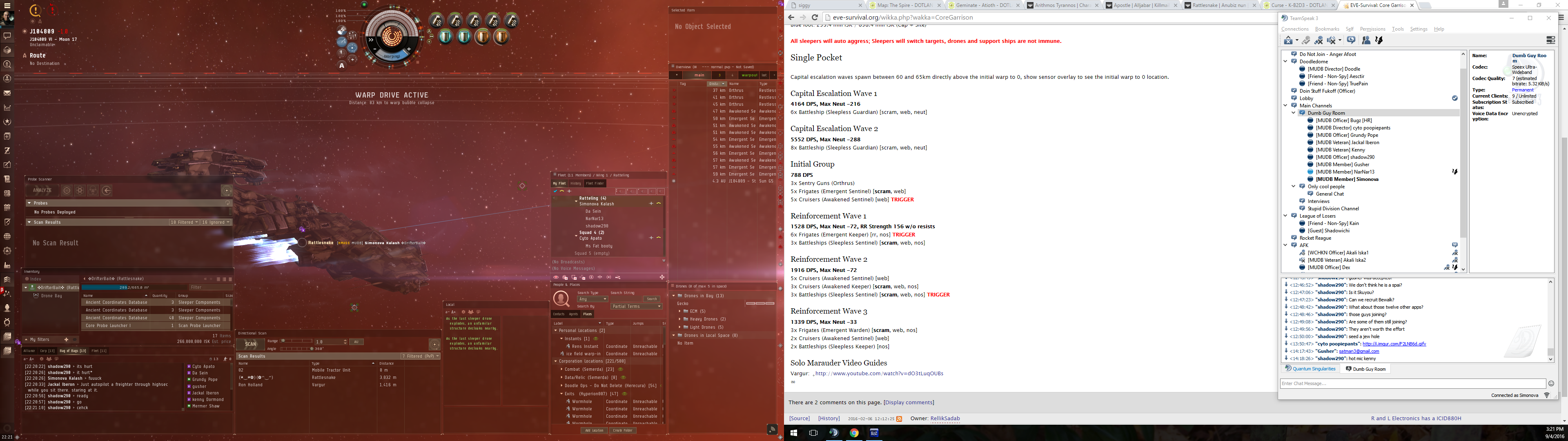
Task: Click the Display comments link
Action: pyautogui.click(x=909, y=403)
